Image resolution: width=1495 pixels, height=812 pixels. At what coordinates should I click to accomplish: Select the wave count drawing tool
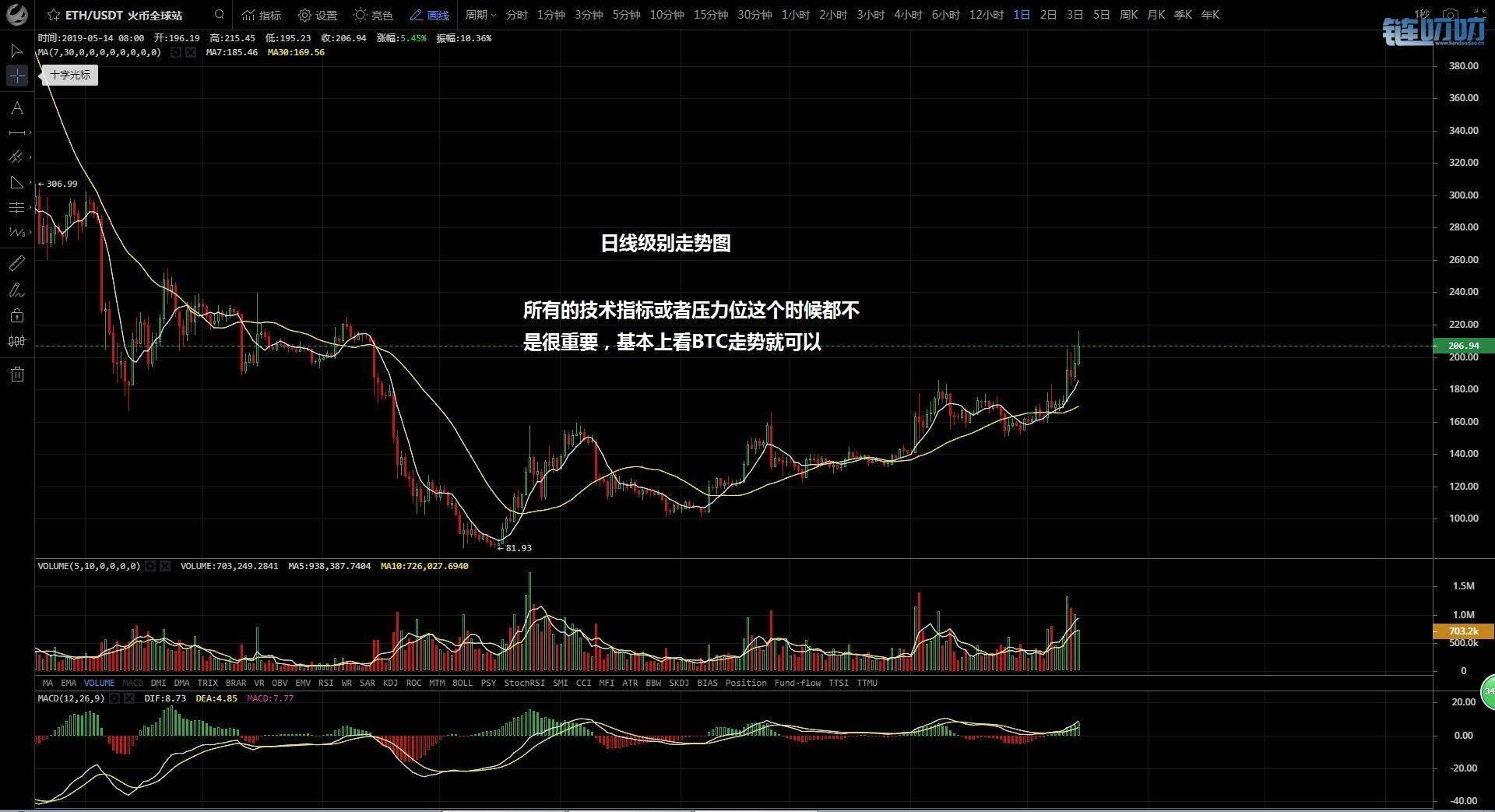point(16,232)
